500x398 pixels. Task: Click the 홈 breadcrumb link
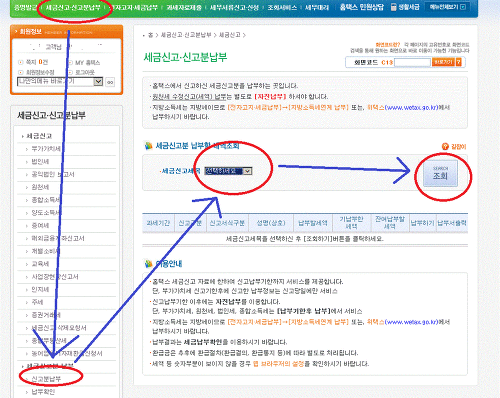pyautogui.click(x=150, y=35)
